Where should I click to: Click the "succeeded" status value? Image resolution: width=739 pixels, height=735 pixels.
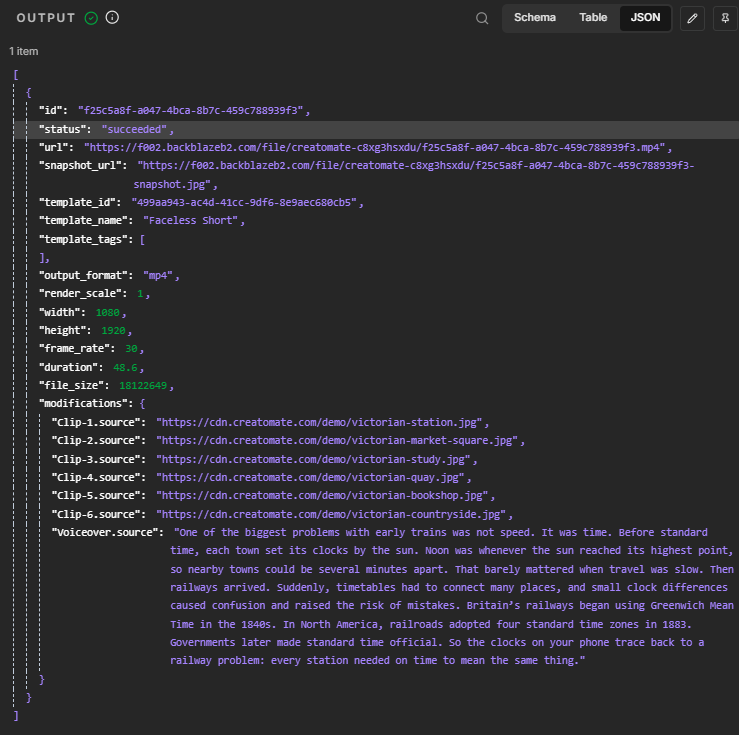pos(134,129)
